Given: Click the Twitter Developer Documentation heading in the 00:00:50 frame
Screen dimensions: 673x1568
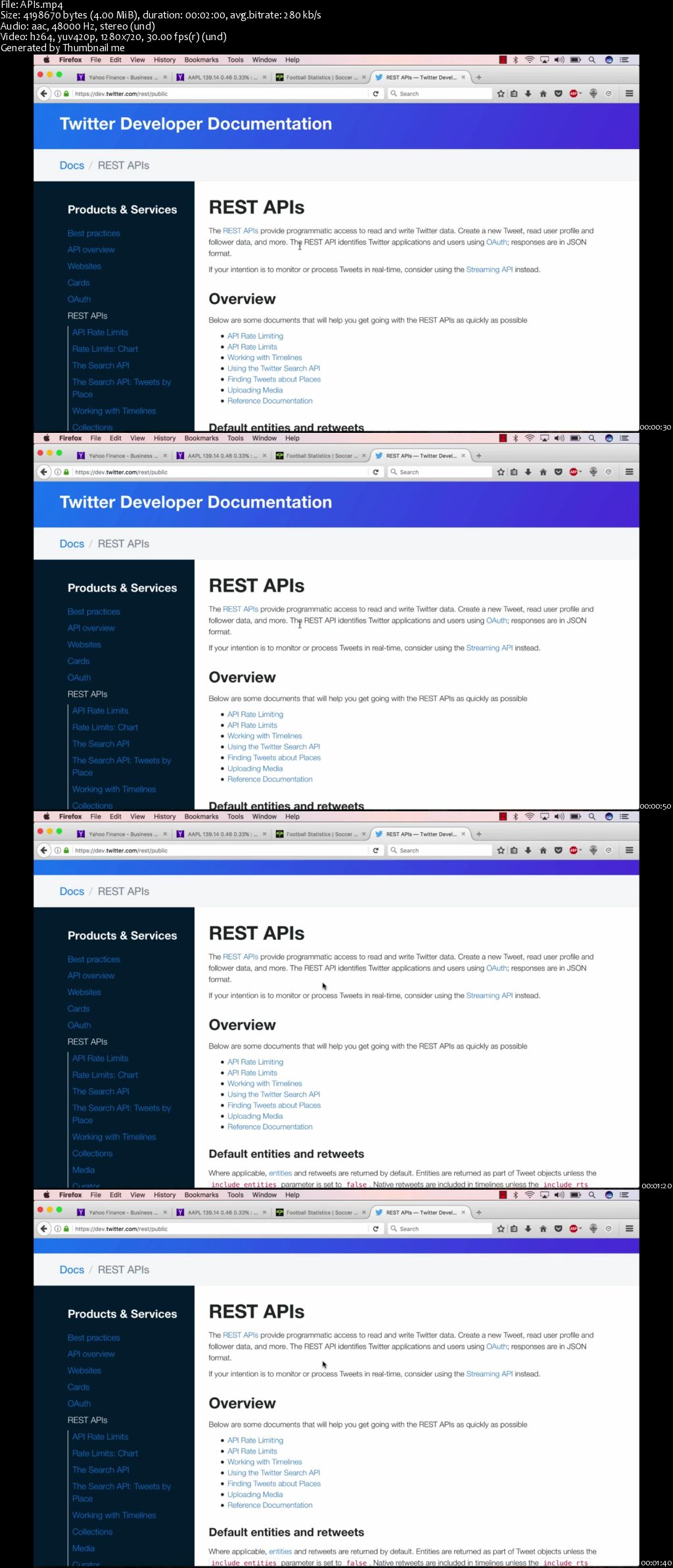Looking at the screenshot, I should click(x=196, y=503).
